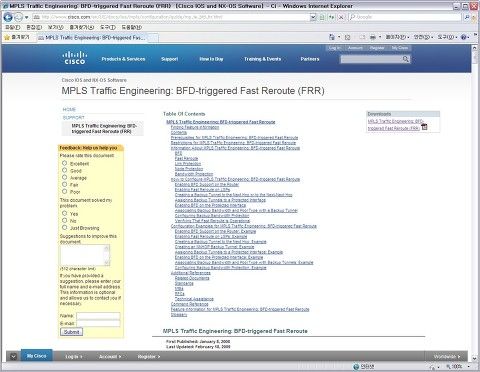Open the Edit menu (편집)
The width and height of the screenshot is (480, 372).
click(x=34, y=27)
